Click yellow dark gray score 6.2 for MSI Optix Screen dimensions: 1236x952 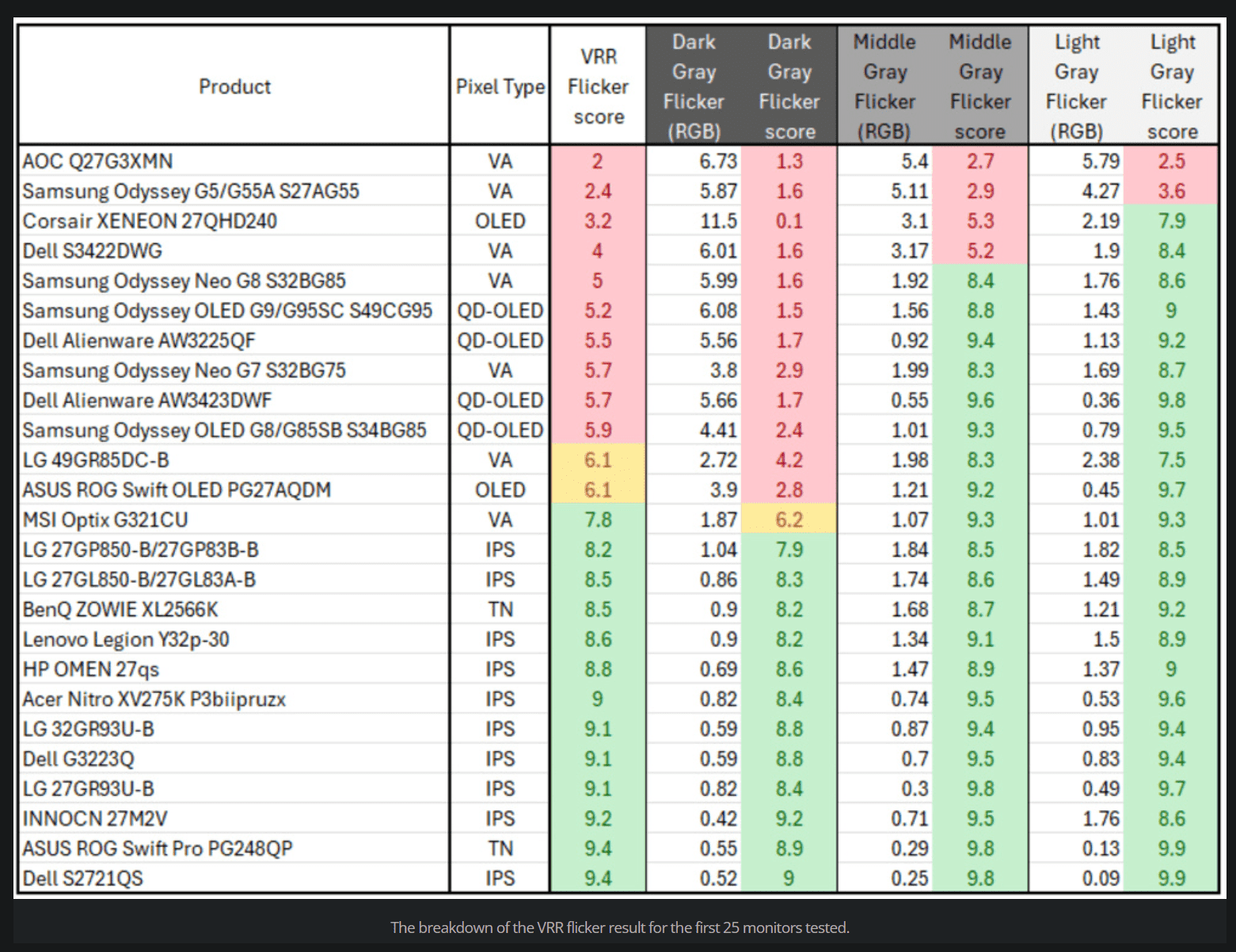[x=789, y=520]
